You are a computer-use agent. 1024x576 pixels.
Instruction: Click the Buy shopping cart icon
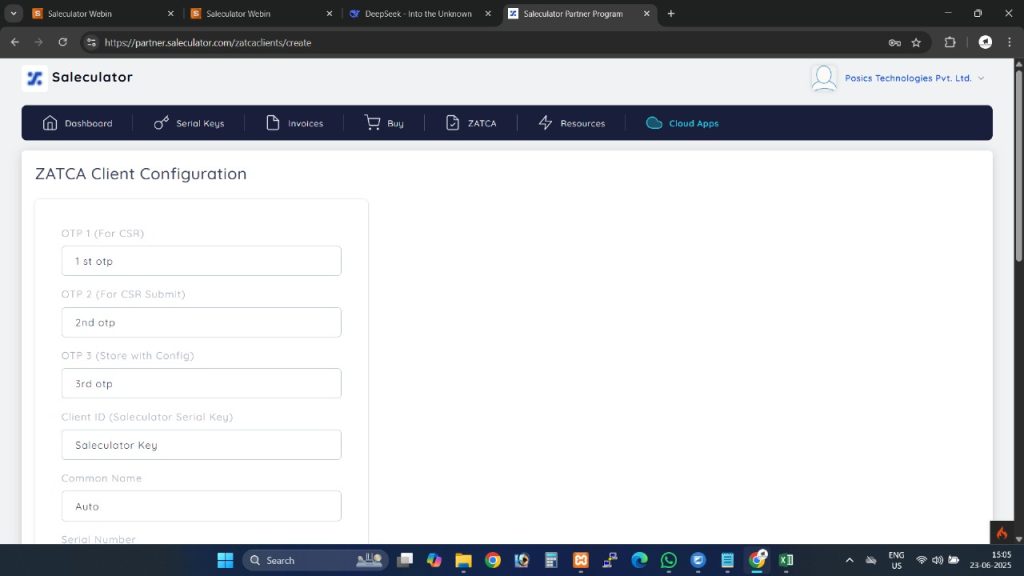tap(373, 123)
